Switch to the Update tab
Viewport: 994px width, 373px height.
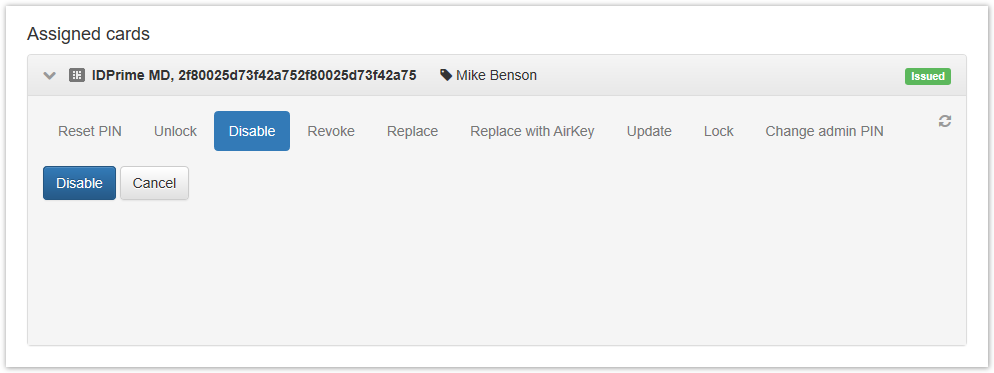649,131
